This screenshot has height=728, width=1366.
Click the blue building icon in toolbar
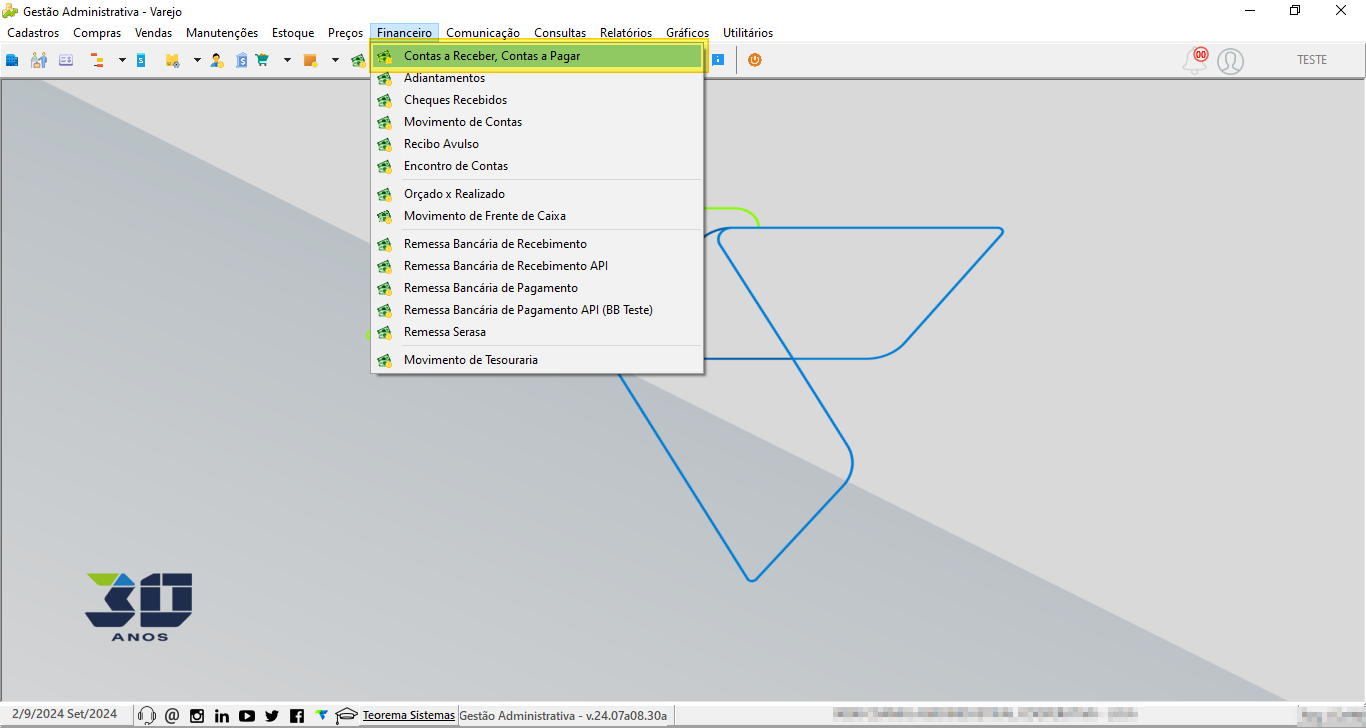point(13,60)
